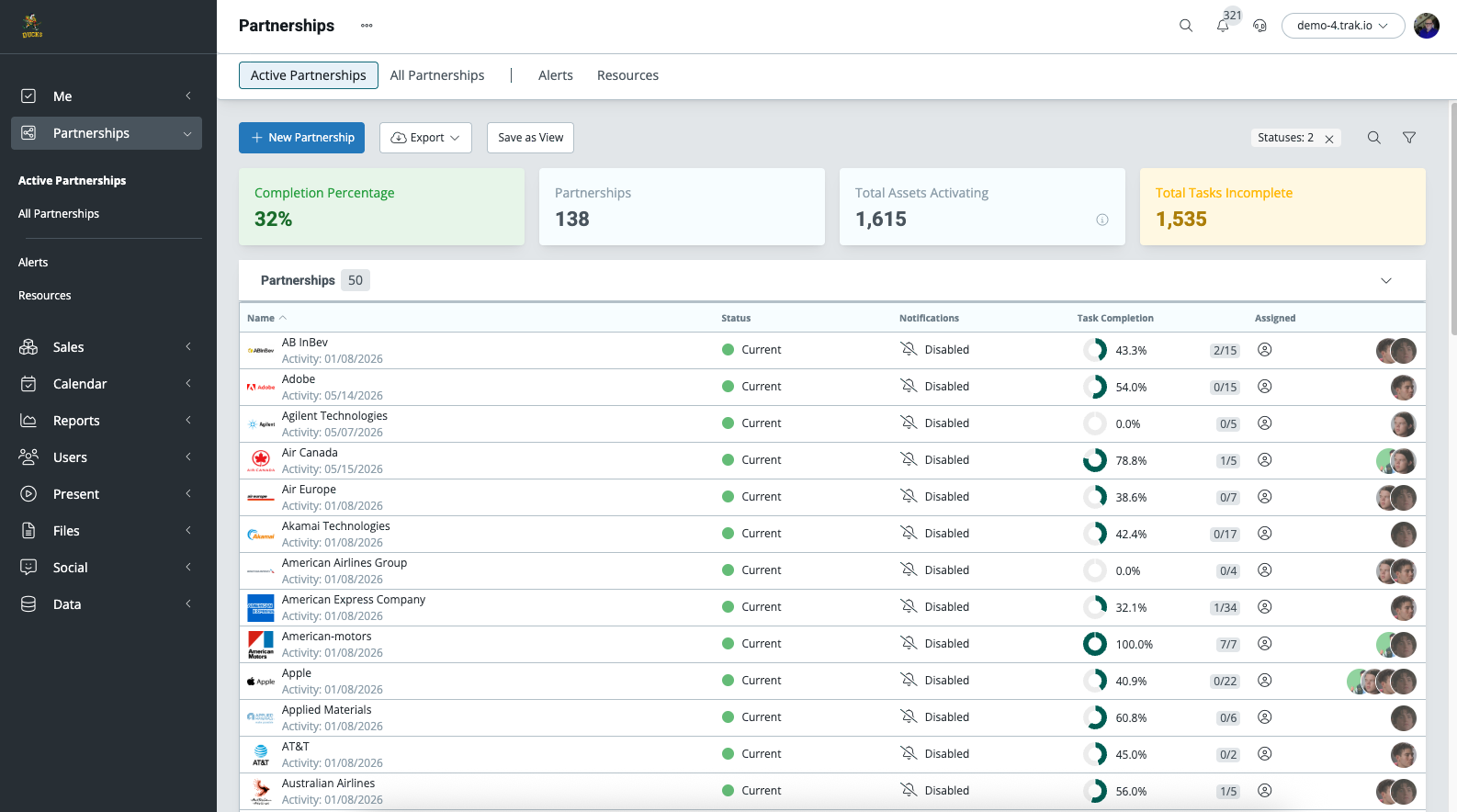Click the Reports sidebar icon

(28, 421)
